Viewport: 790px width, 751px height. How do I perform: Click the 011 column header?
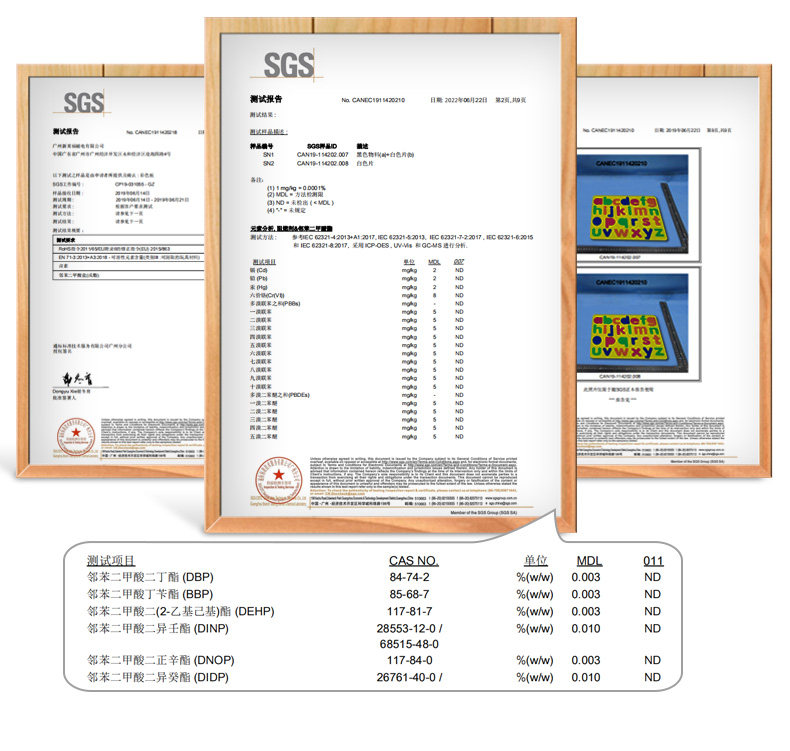pyautogui.click(x=653, y=561)
